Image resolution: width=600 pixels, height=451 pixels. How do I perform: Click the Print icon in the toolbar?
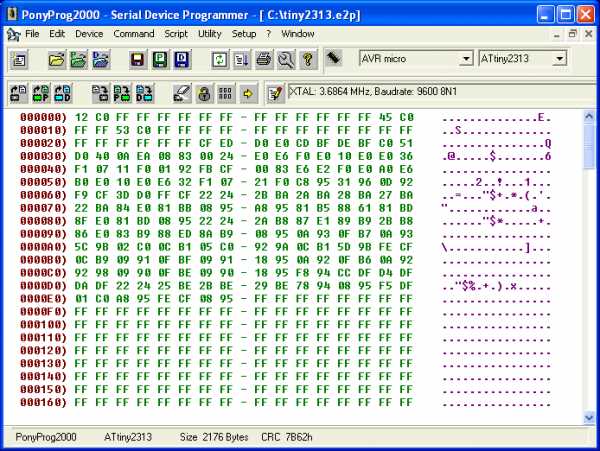264,59
